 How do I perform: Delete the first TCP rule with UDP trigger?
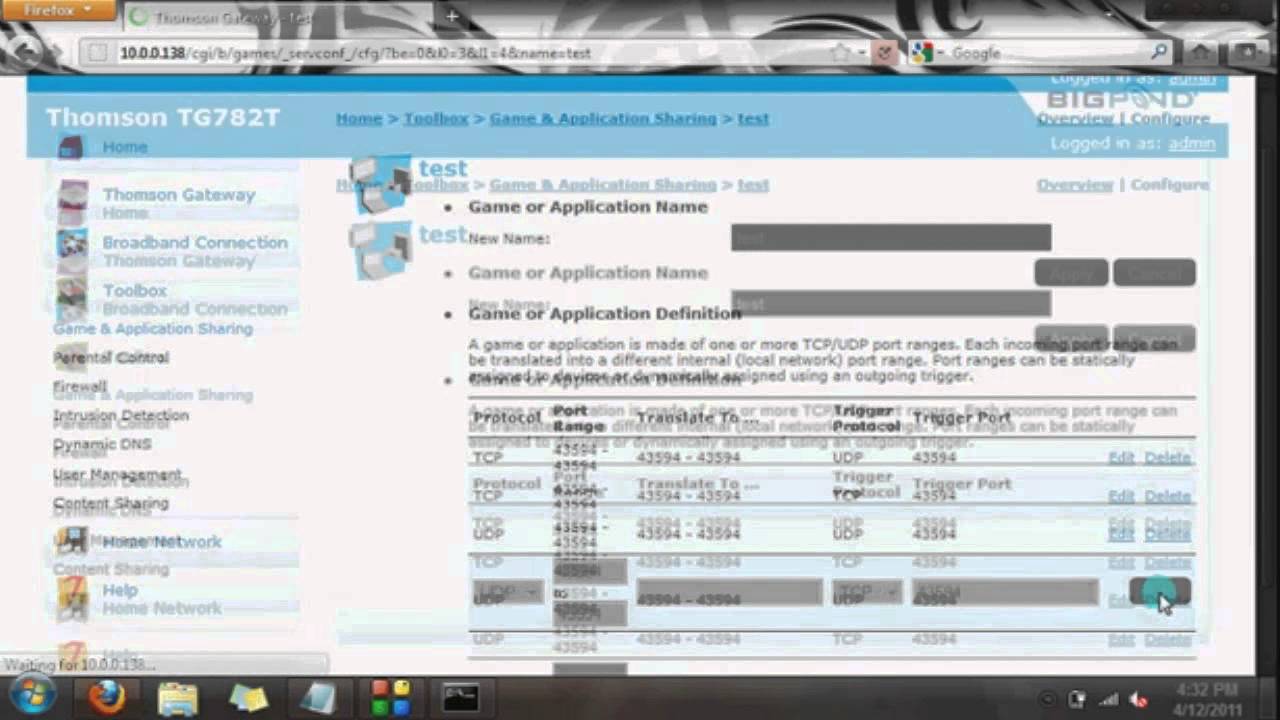(x=1168, y=458)
